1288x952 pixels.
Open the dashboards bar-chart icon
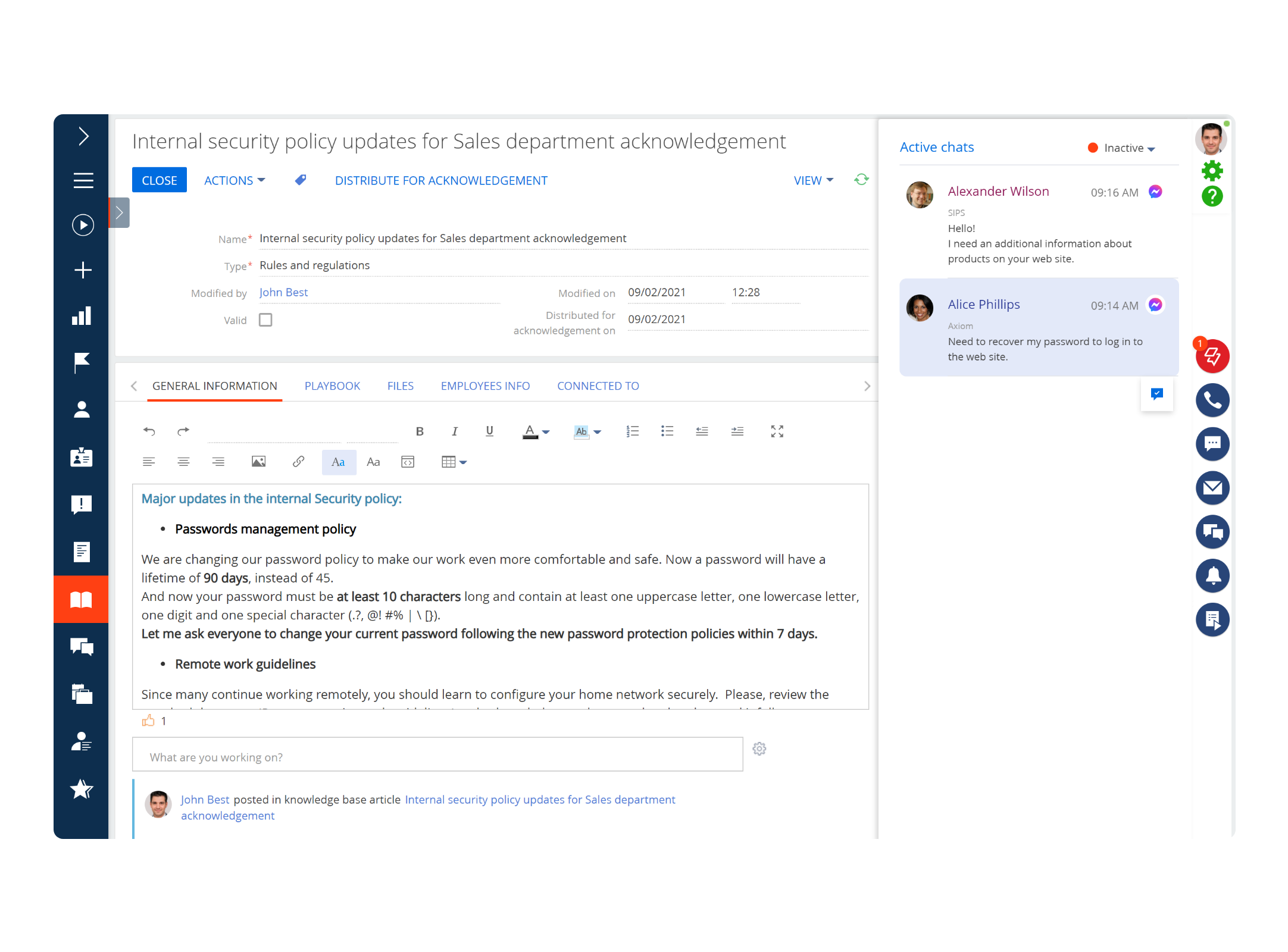tap(82, 315)
